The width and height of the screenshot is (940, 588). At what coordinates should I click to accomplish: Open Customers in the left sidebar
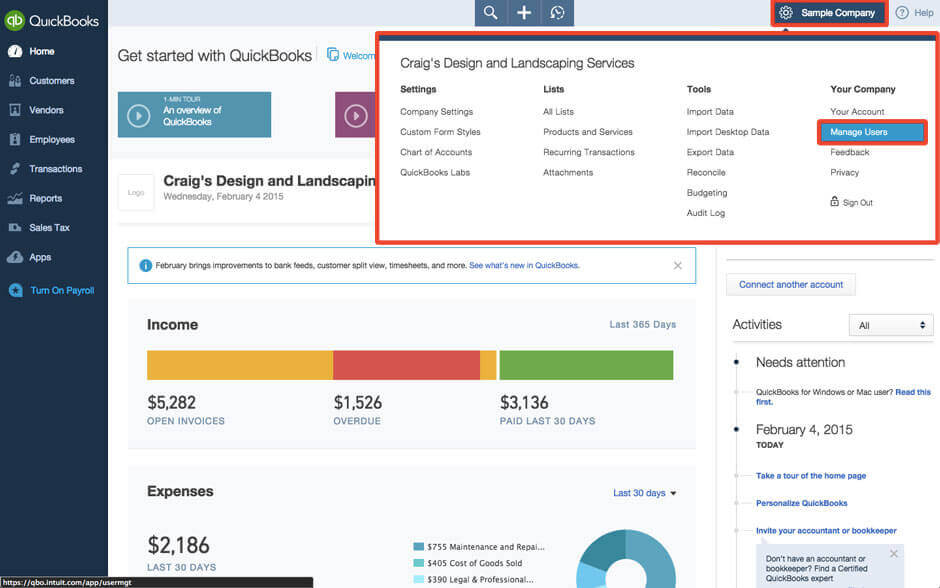pos(51,81)
